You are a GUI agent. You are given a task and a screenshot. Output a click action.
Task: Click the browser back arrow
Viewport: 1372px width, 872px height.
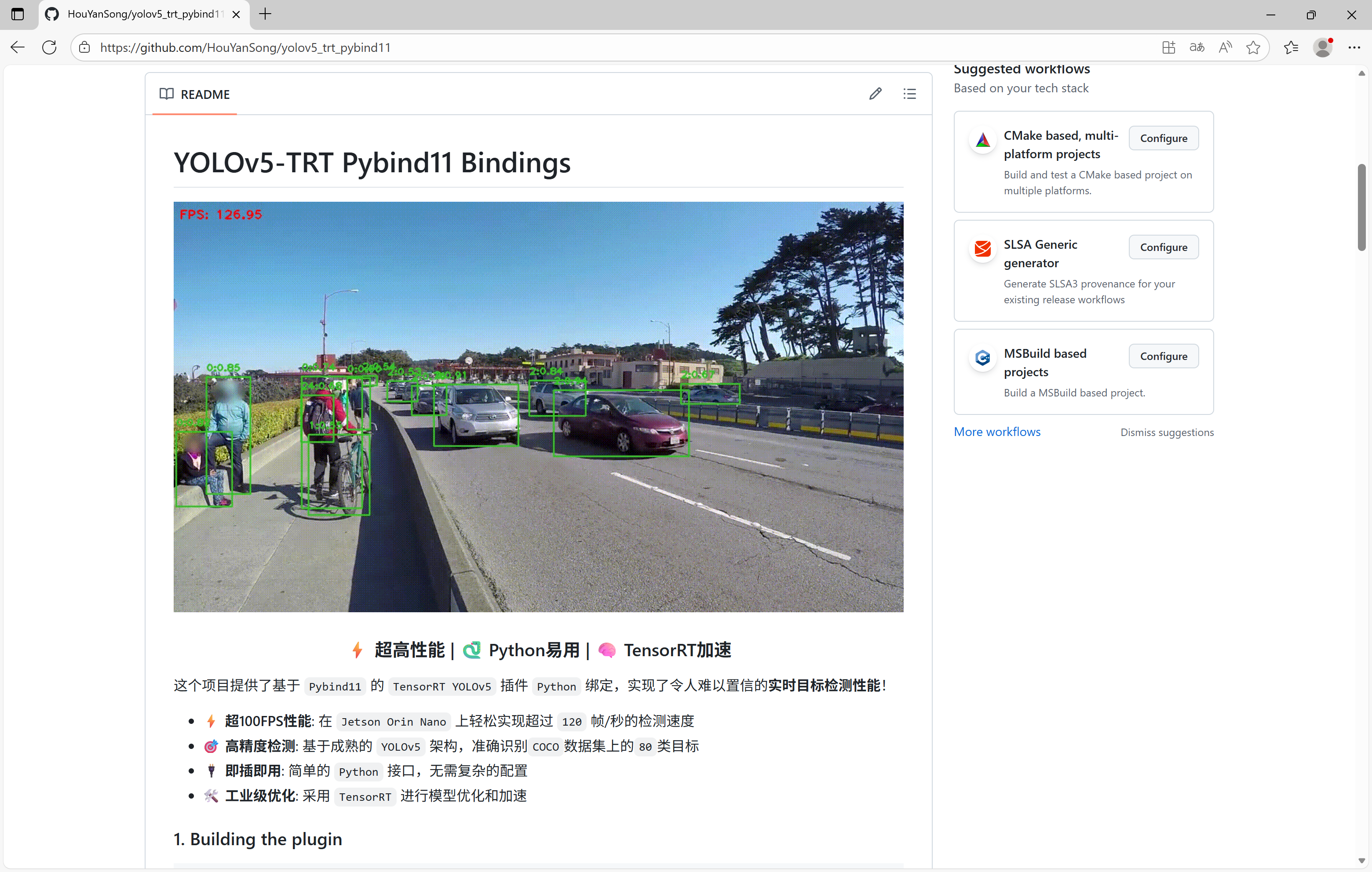coord(18,47)
